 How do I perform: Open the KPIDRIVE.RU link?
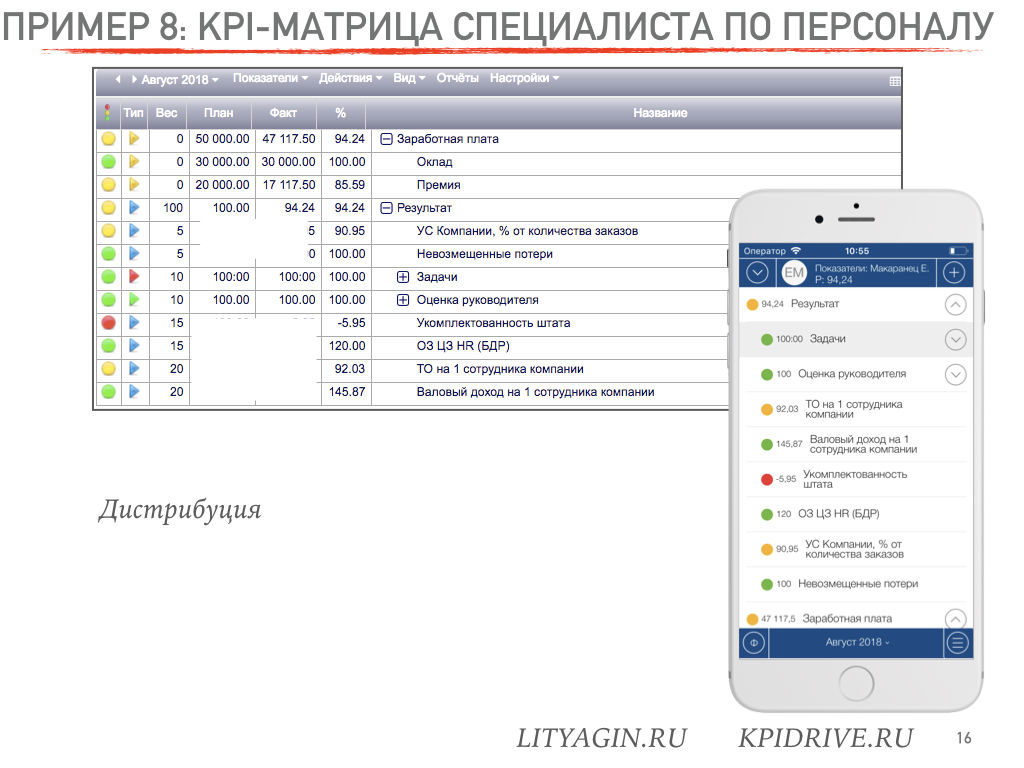825,739
